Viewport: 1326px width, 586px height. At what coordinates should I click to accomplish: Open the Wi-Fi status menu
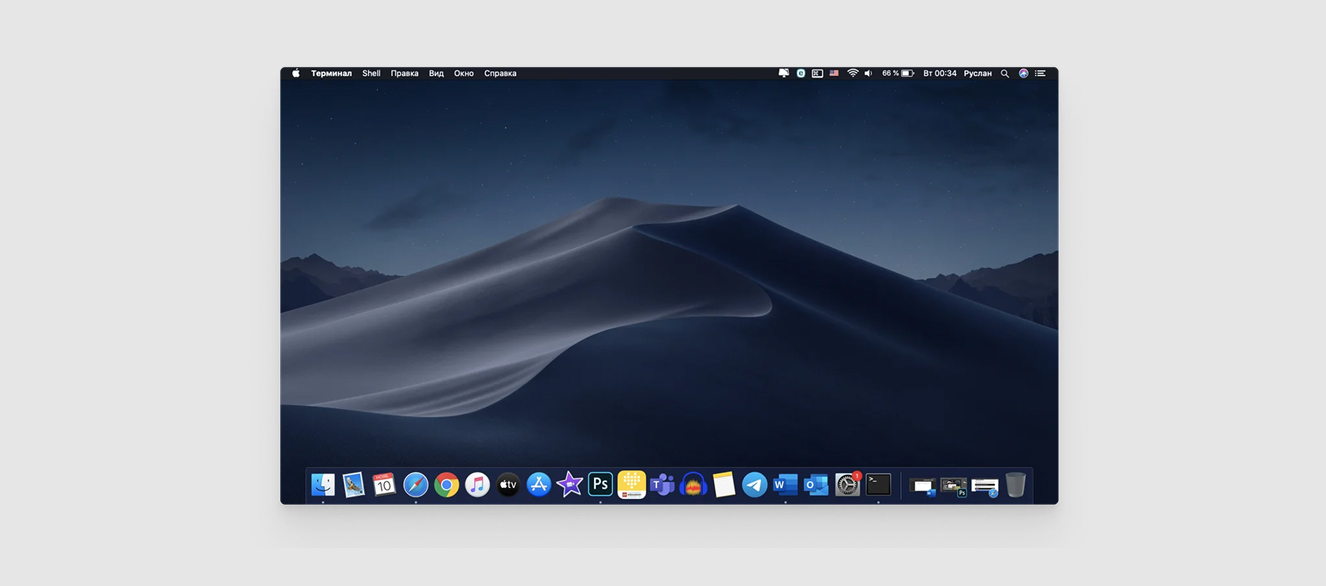click(852, 73)
